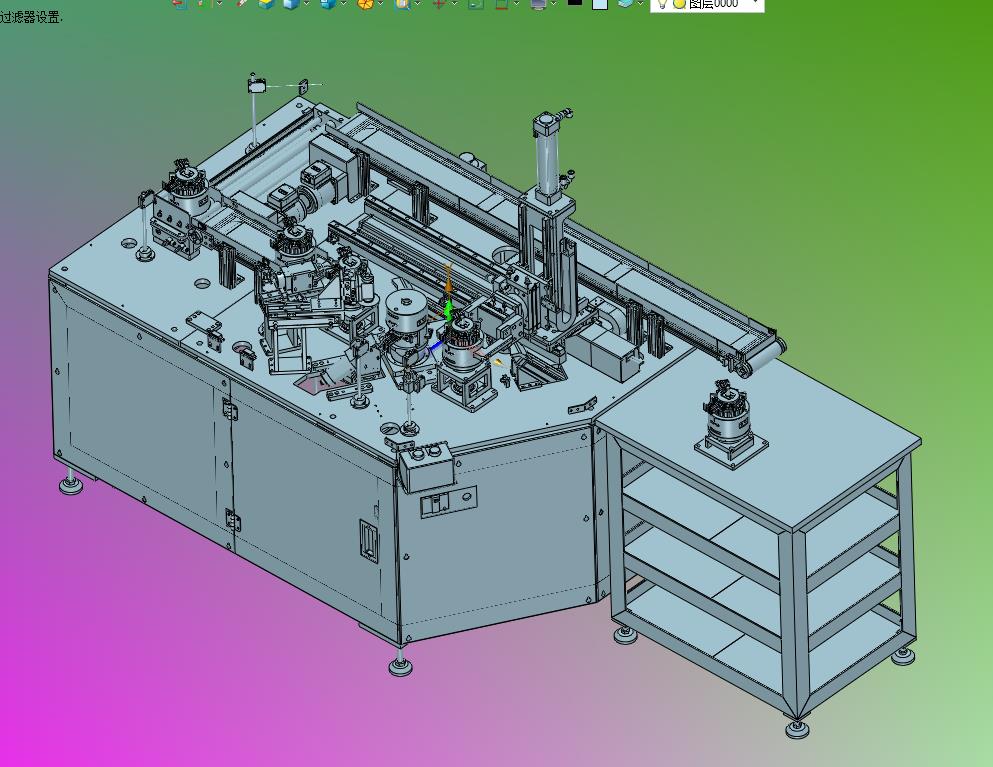
Task: Open dropdown arrow beside the monitor icon
Action: point(553,4)
